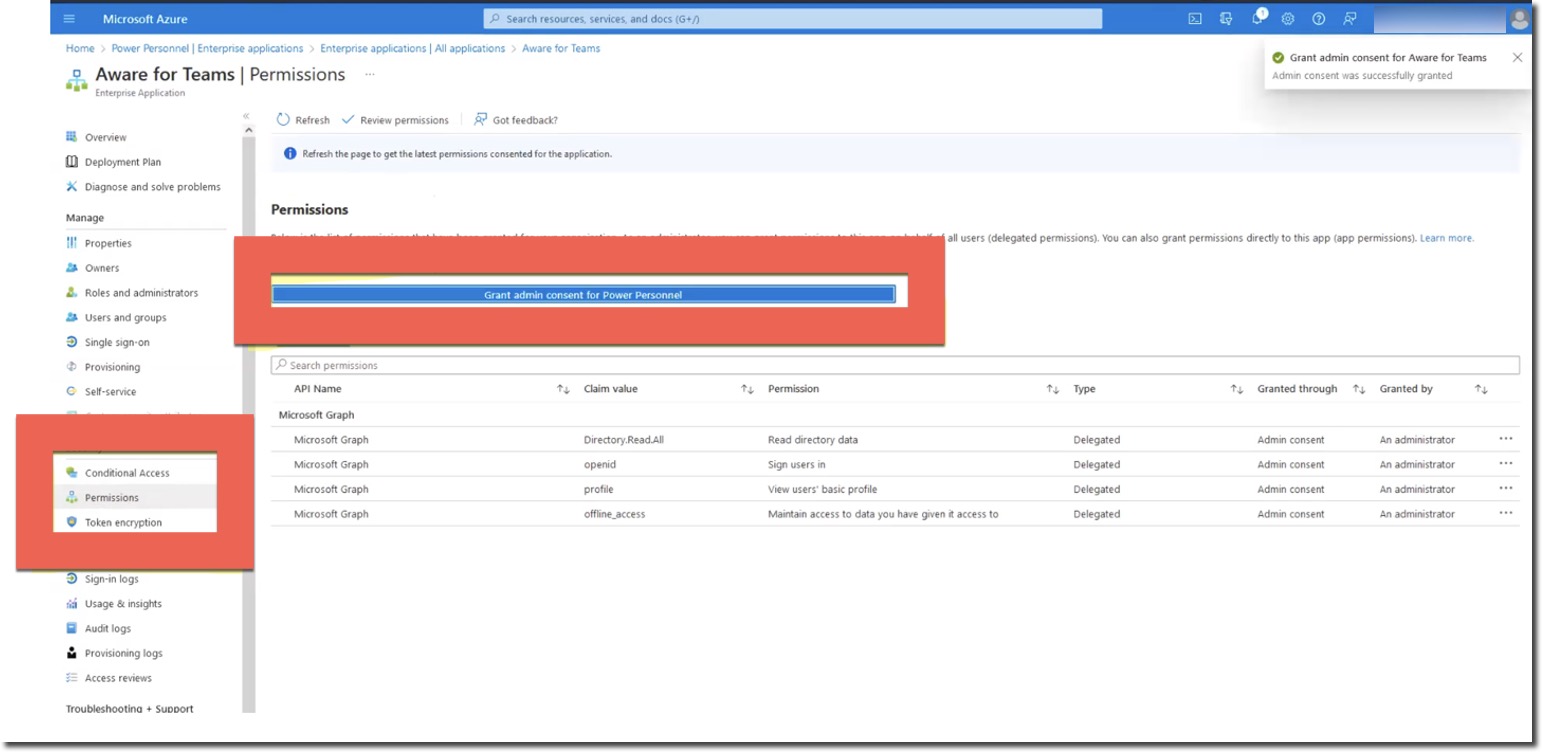Image resolution: width=1542 pixels, height=752 pixels.
Task: Open more options for Directory.Read.All row
Action: [1506, 439]
